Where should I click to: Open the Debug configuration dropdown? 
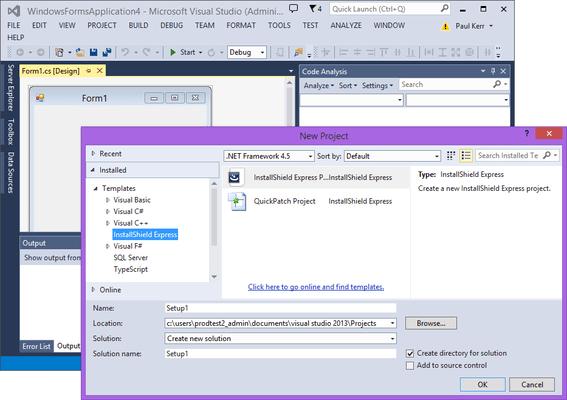point(263,53)
